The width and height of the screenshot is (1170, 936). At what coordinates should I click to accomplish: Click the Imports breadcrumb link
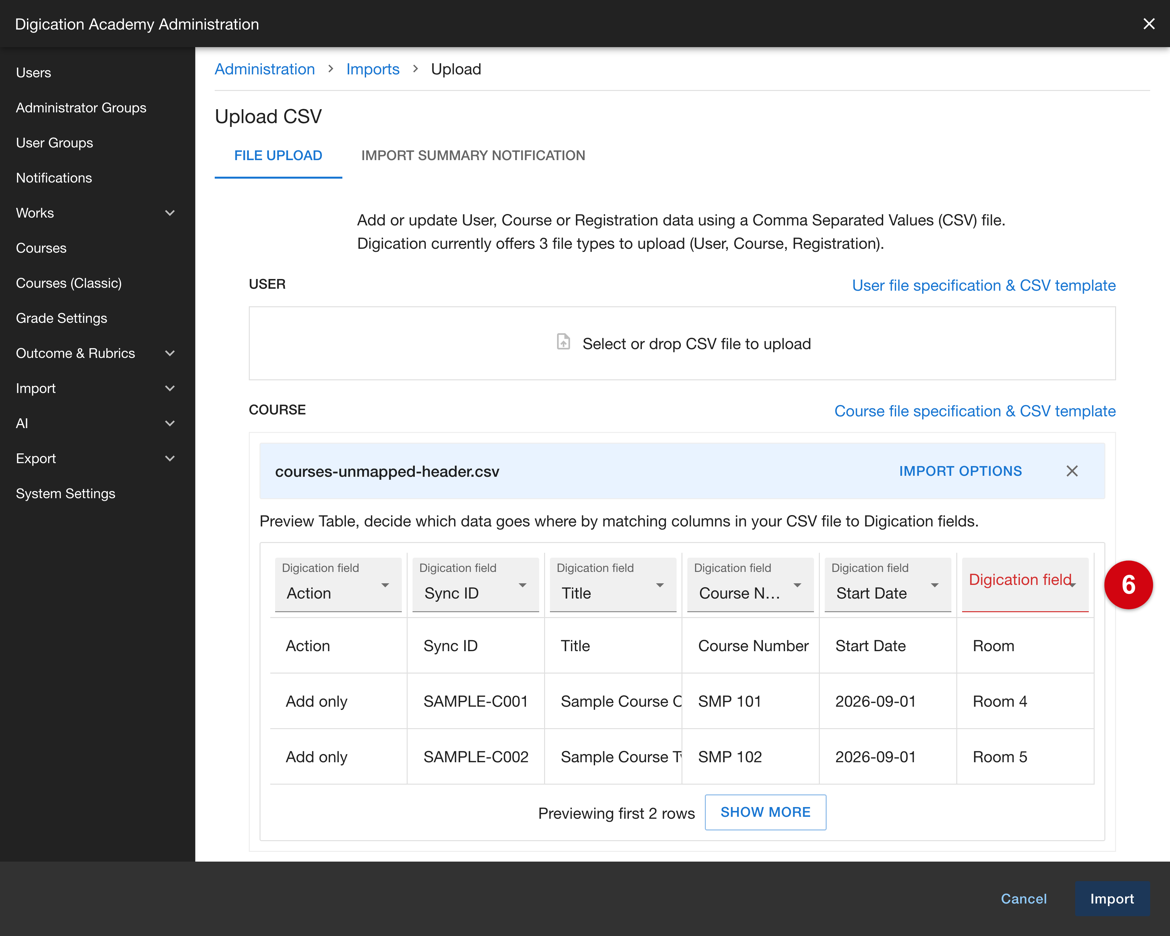pos(372,69)
